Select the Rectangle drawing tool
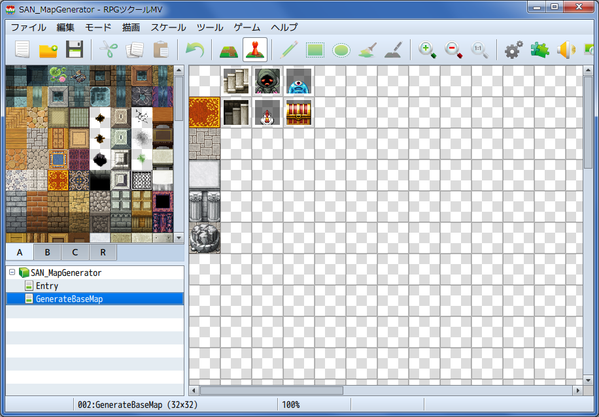The width and height of the screenshot is (599, 417). [x=315, y=50]
